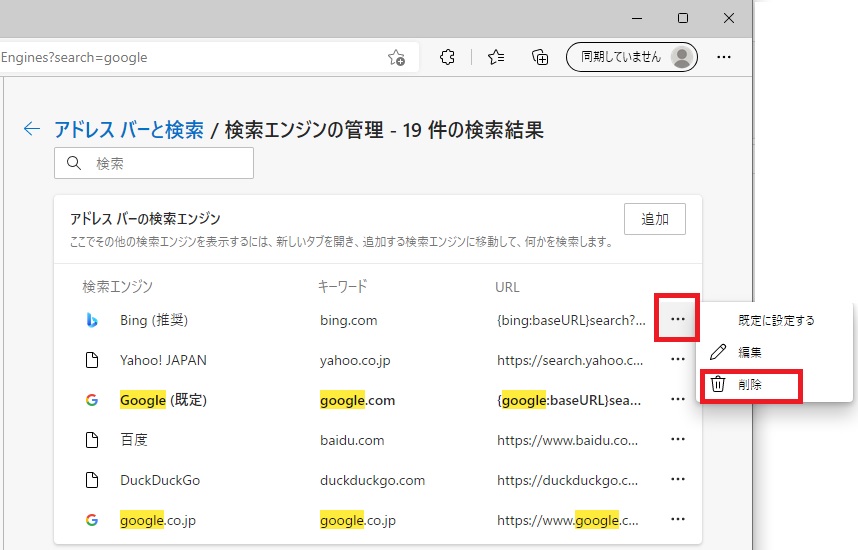Screen dimensions: 858x550
Task: Click the address bar URL text
Action: click(74, 57)
